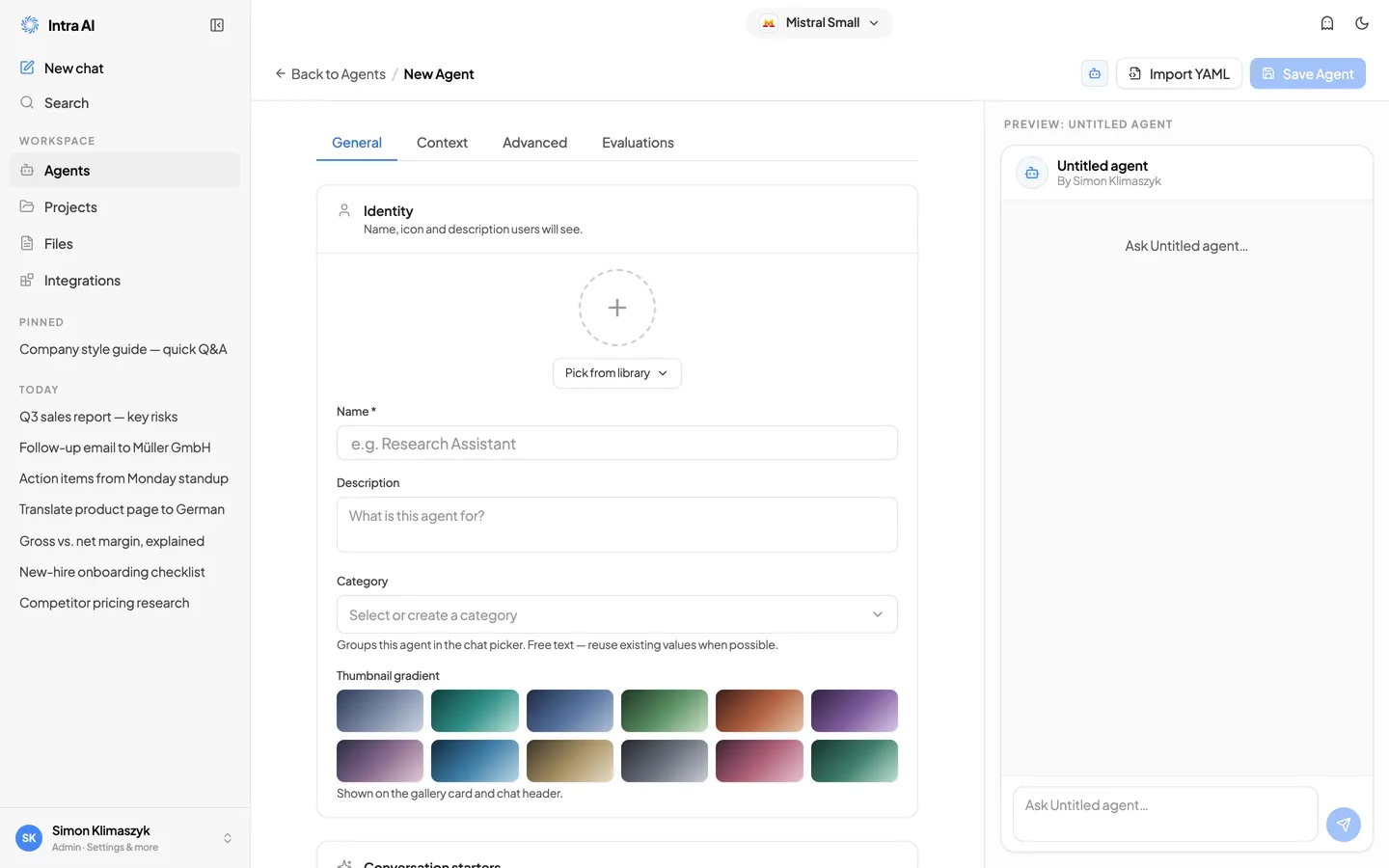Toggle dark mode moon icon
Viewport: 1389px width, 868px height.
tap(1362, 23)
